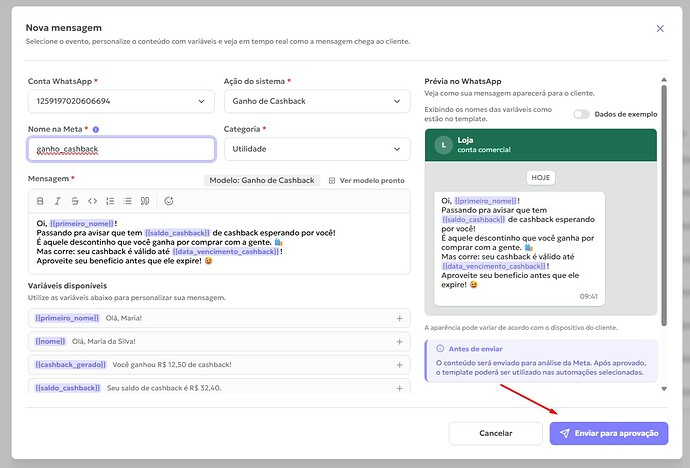This screenshot has height=468, width=690.
Task: Click {{saldo_cashback}} tag in message editor
Action: 177,233
